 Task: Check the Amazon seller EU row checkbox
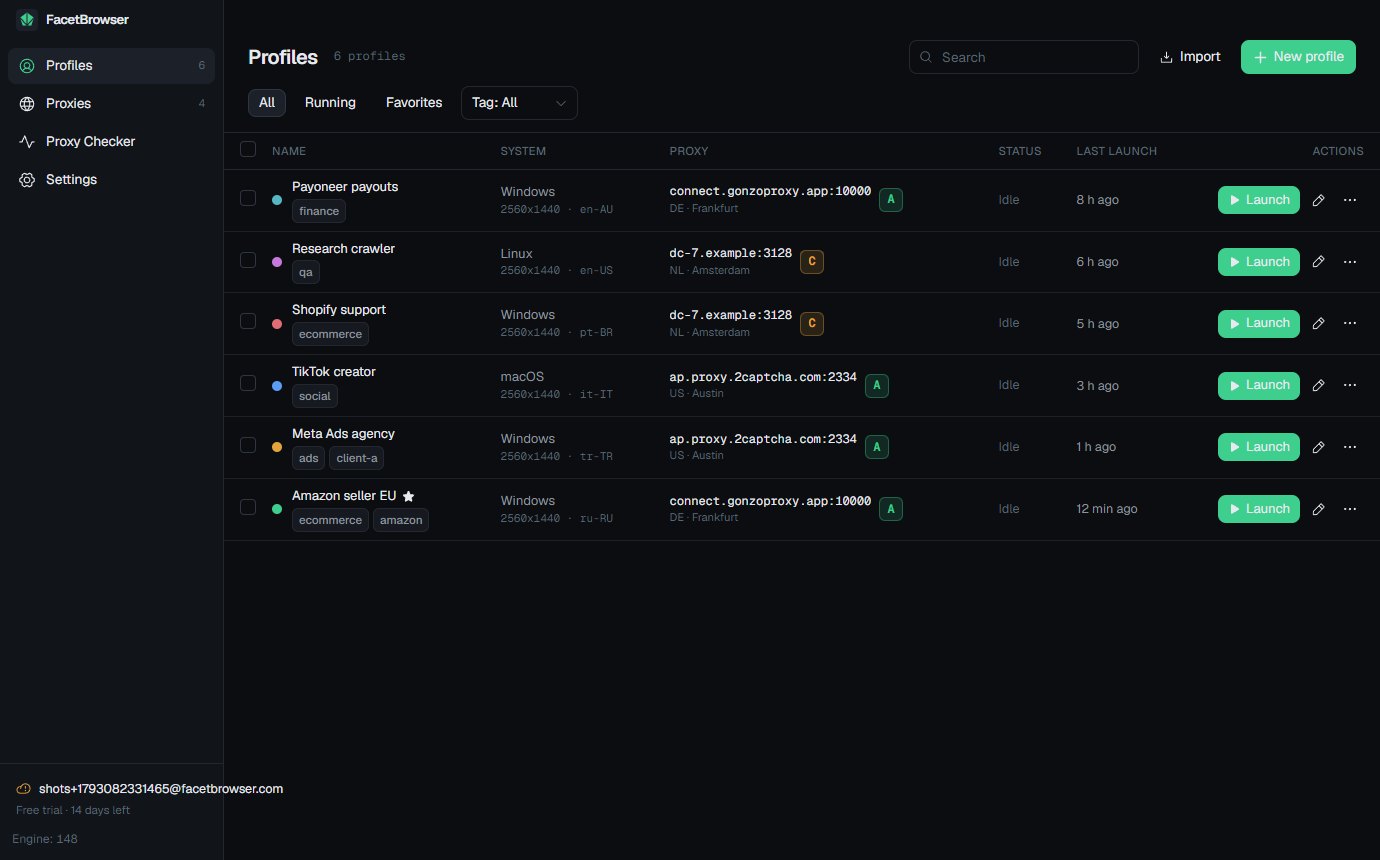point(248,507)
